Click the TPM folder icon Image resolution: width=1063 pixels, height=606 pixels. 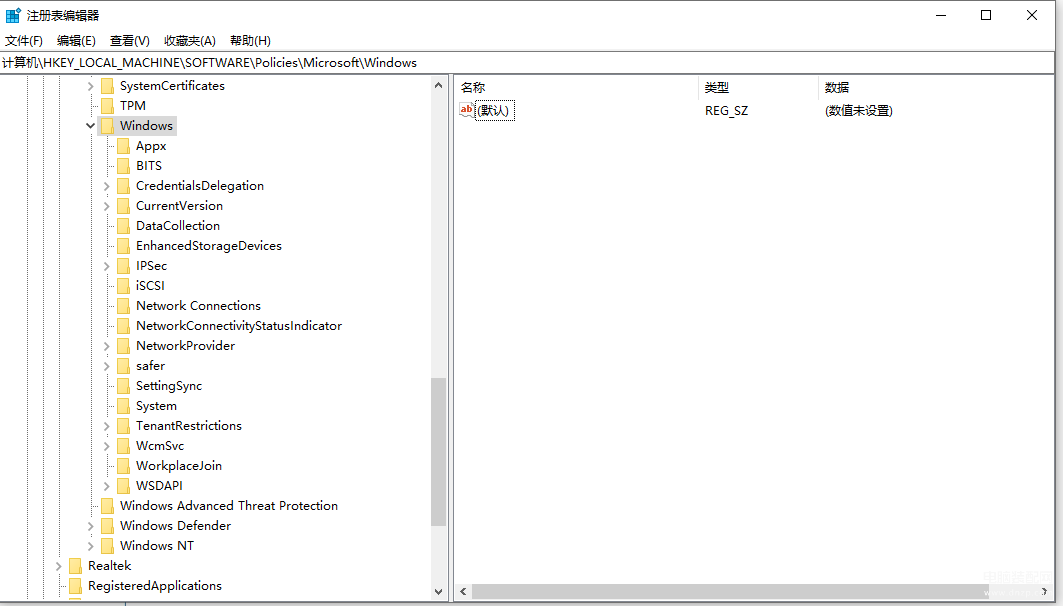pyautogui.click(x=107, y=106)
